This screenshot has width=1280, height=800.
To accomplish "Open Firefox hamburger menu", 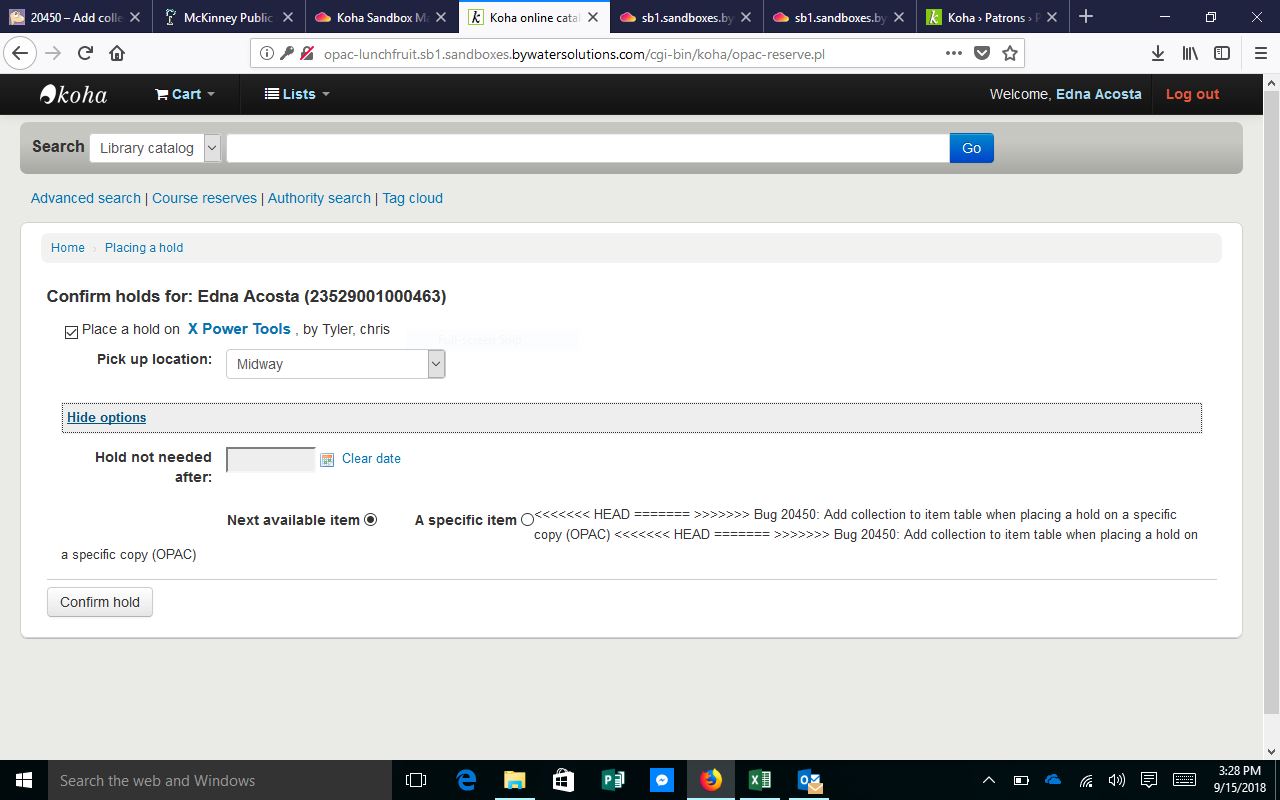I will pos(1260,53).
